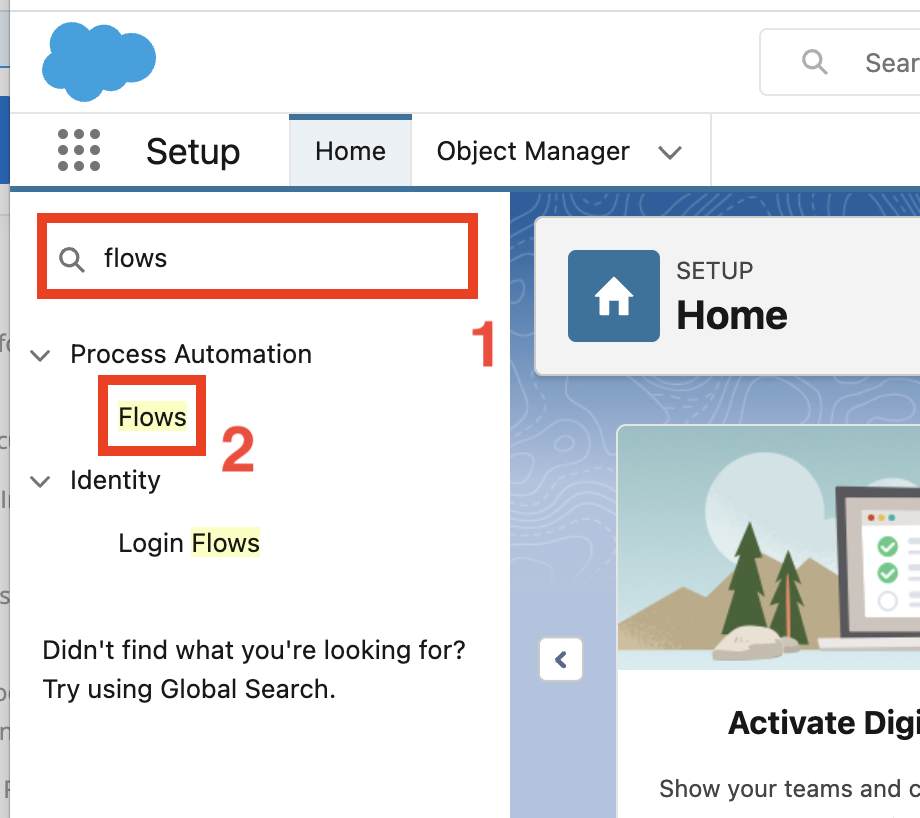
Task: Open the Object Manager dropdown chevron
Action: pyautogui.click(x=670, y=153)
